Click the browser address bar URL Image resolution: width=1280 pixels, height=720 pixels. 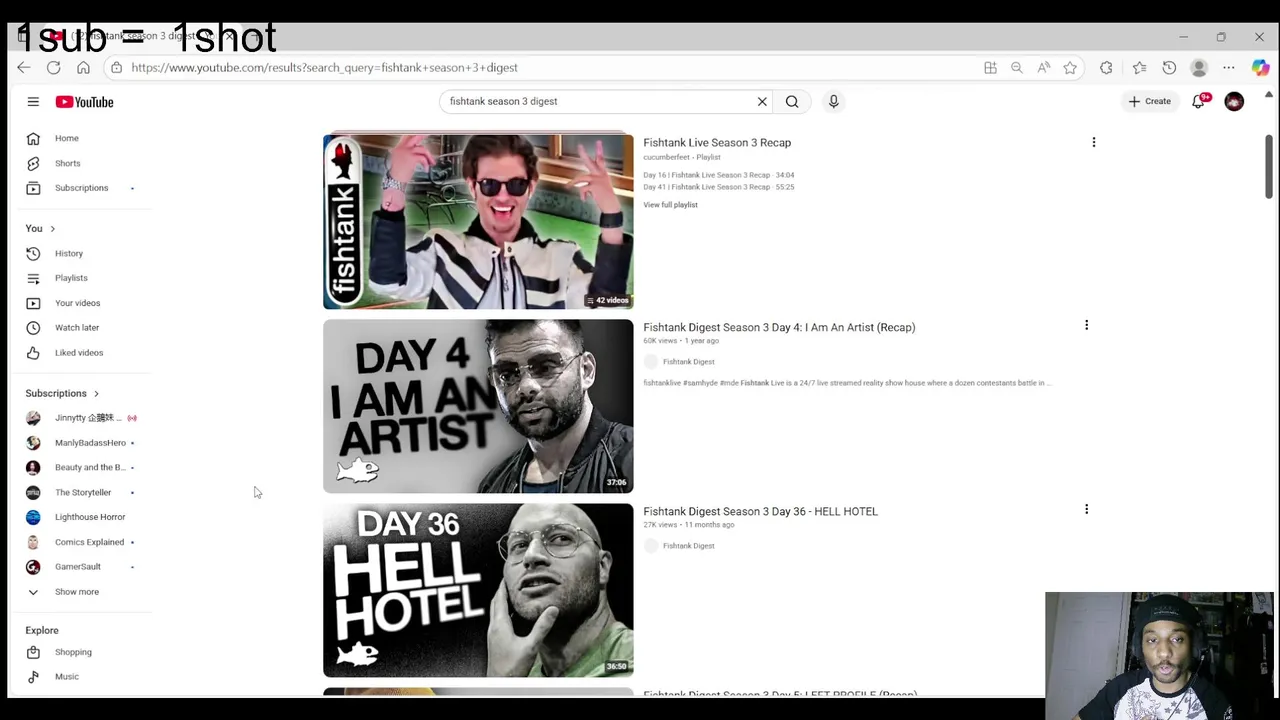coord(324,67)
